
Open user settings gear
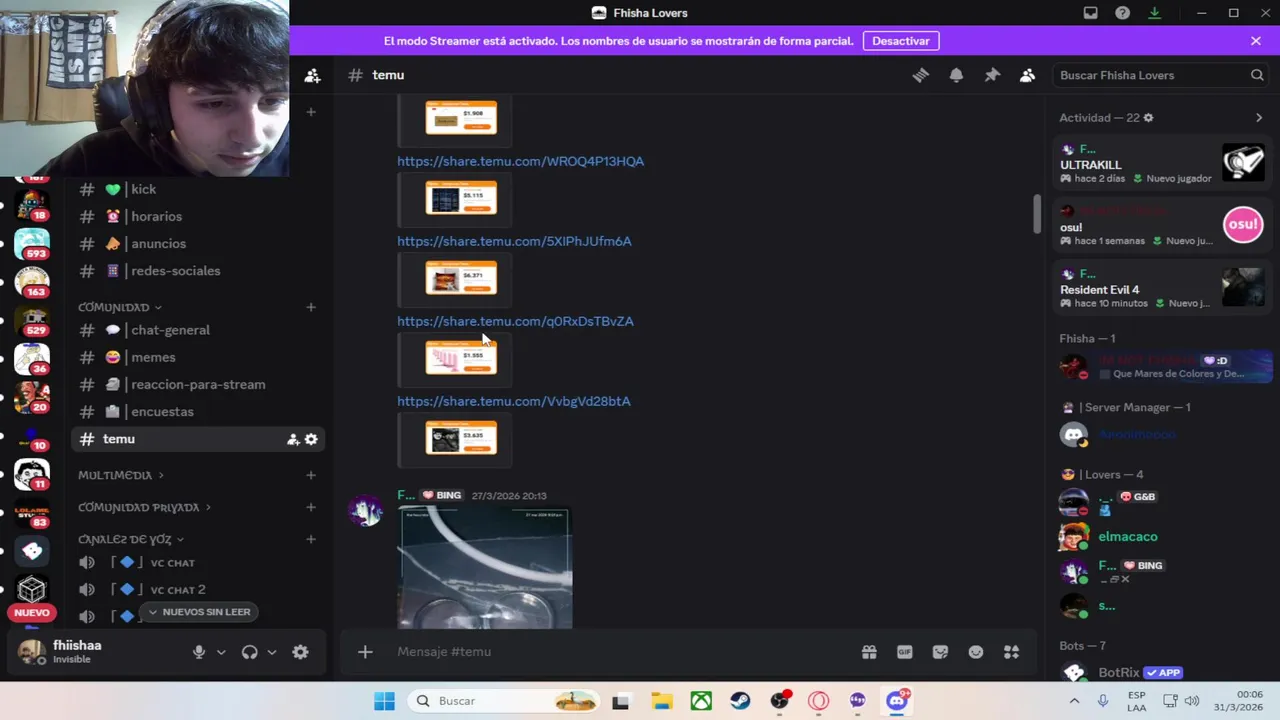coord(300,652)
